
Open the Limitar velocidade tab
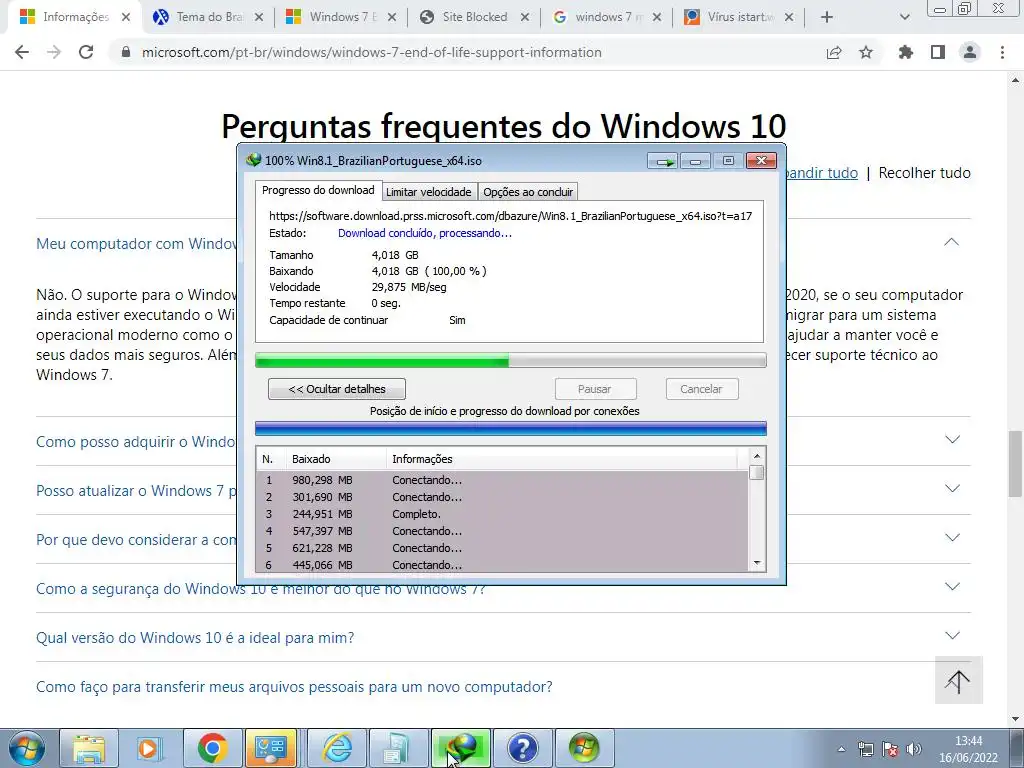[428, 192]
